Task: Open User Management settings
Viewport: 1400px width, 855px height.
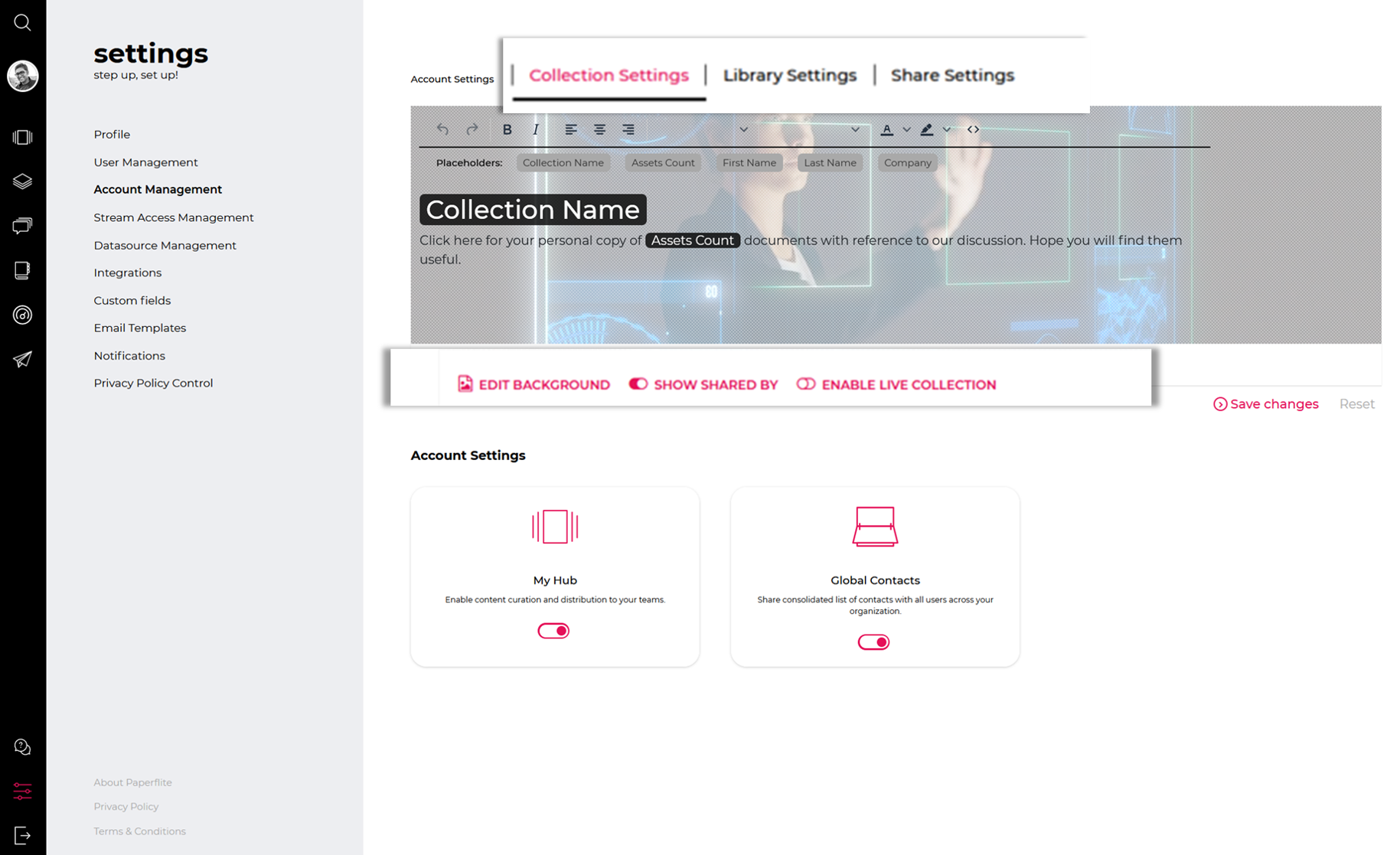Action: (145, 162)
